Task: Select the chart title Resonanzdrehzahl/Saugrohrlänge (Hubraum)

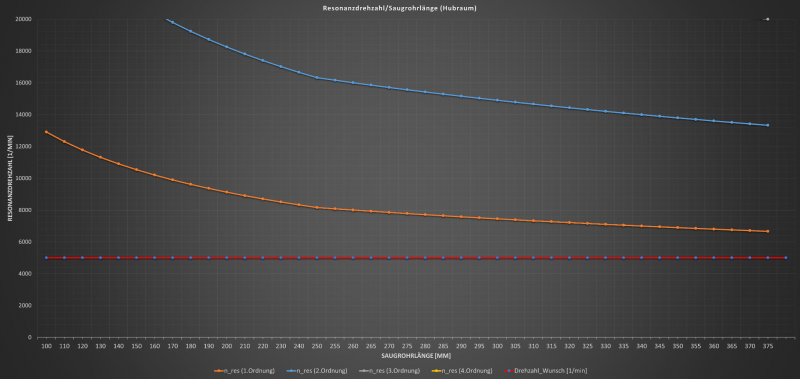Action: (x=399, y=8)
